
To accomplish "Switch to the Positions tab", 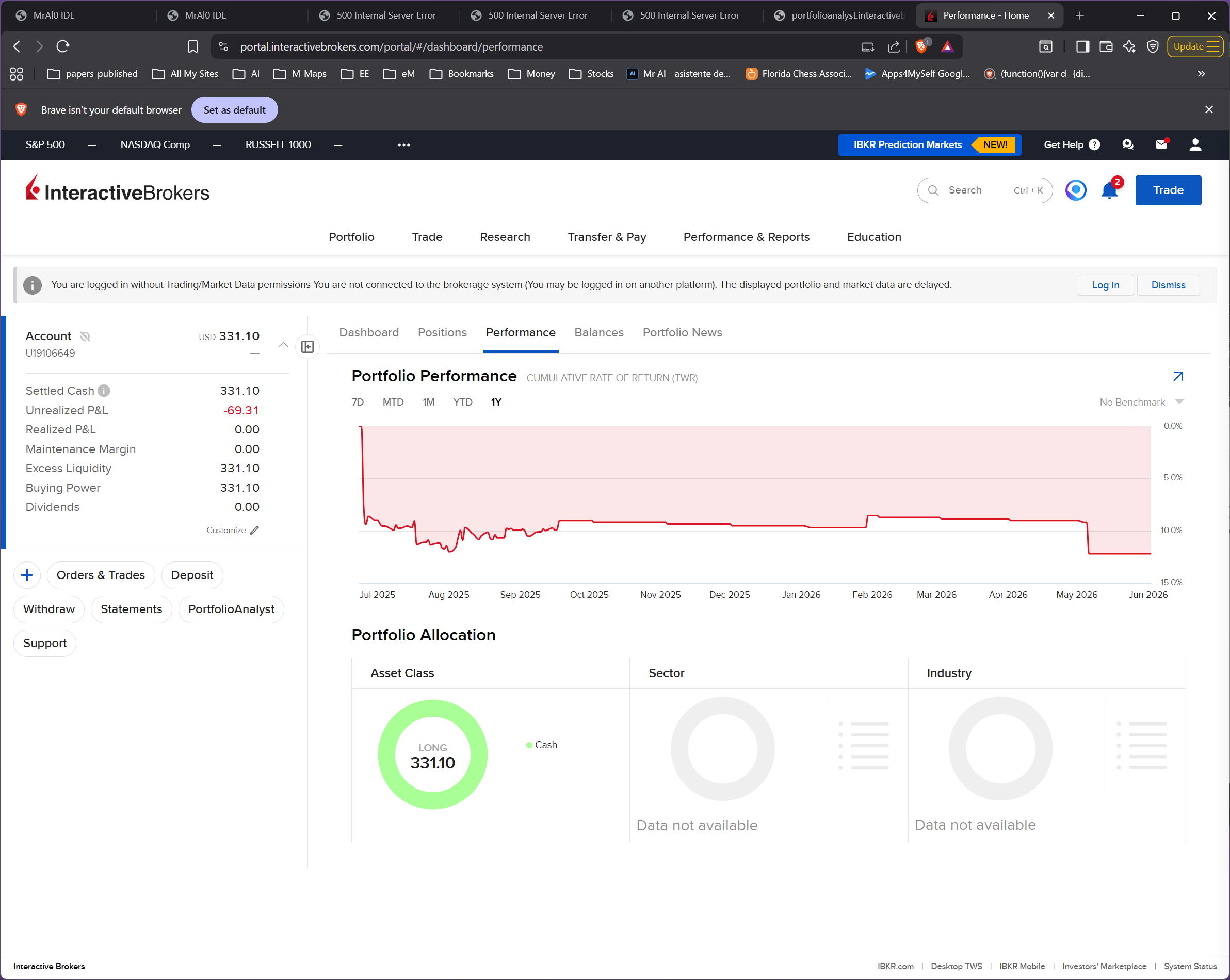I will (442, 333).
